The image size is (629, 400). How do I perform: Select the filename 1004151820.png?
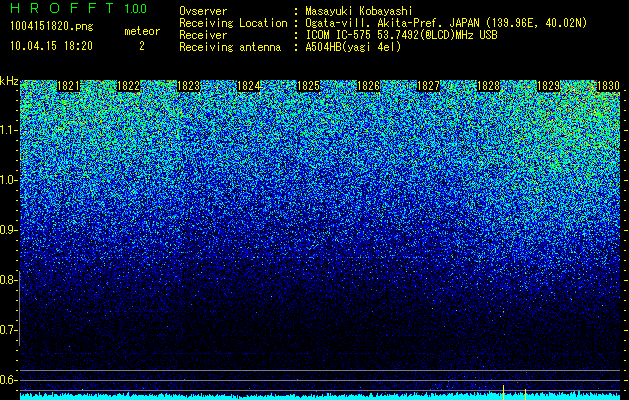point(52,27)
